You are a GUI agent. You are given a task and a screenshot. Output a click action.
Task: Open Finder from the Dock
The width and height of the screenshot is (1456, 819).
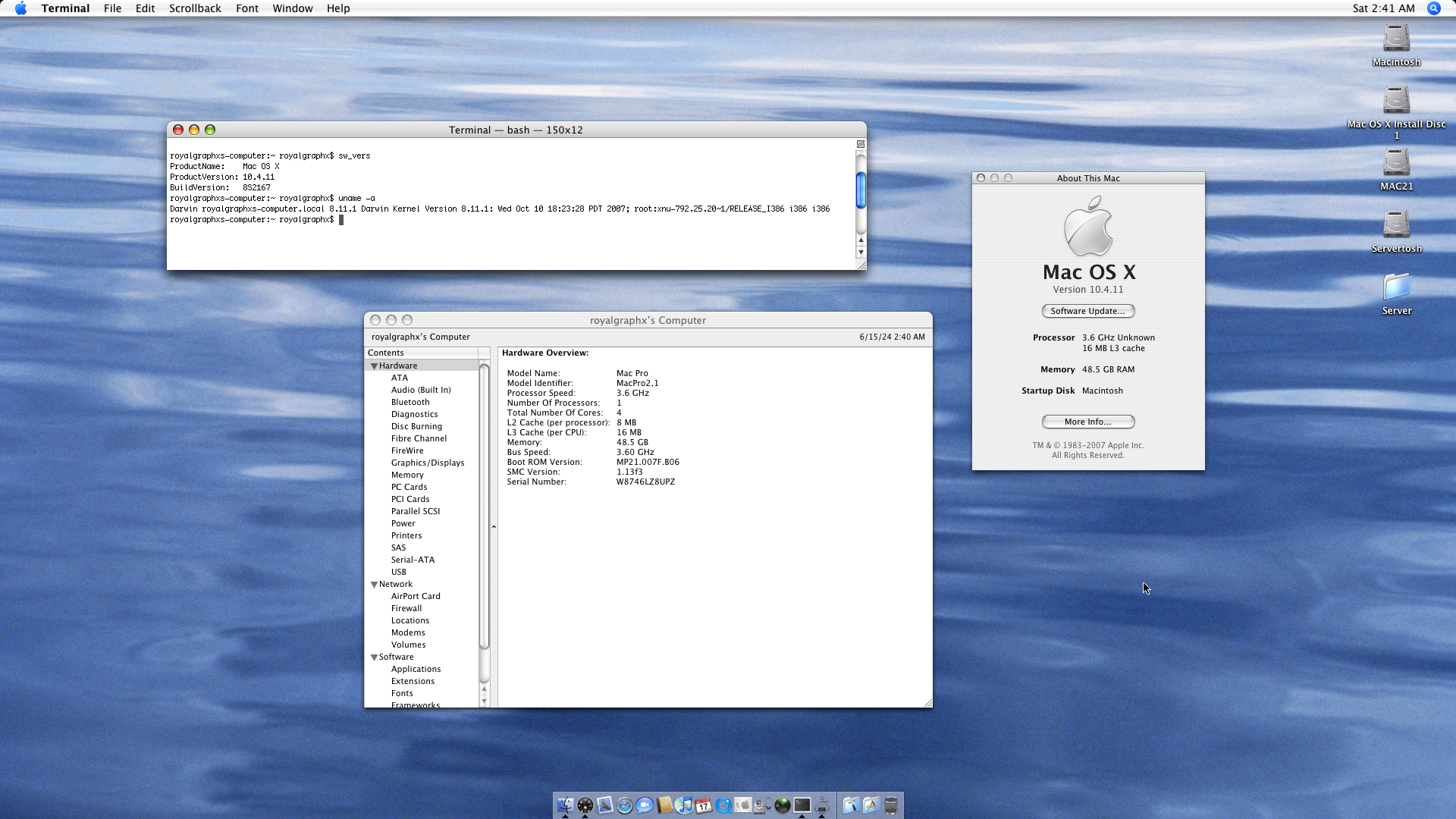(566, 805)
